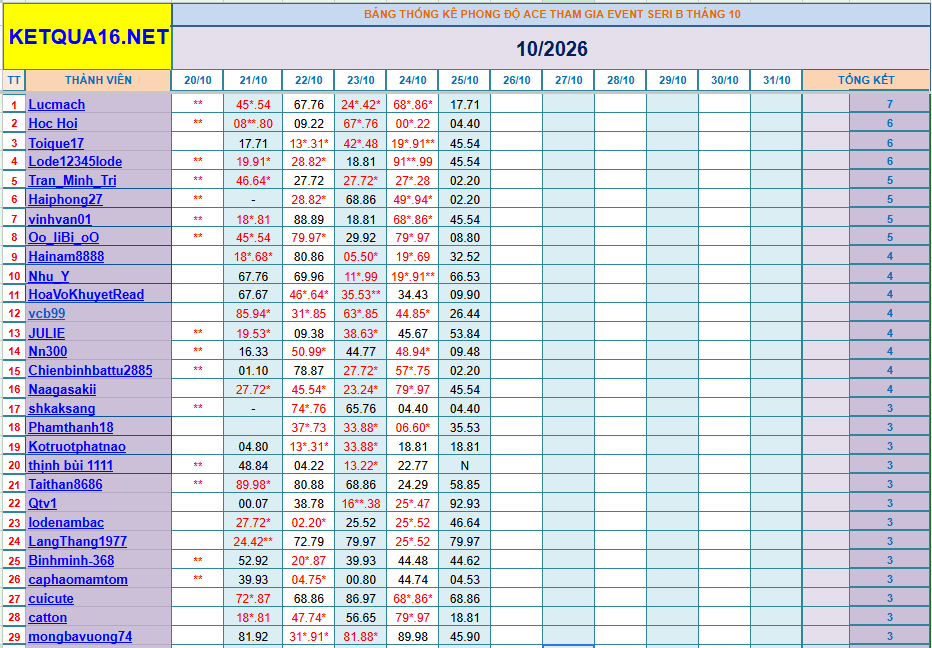This screenshot has width=932, height=648.
Task: Open the Hoc Hoi member link
Action: [53, 124]
